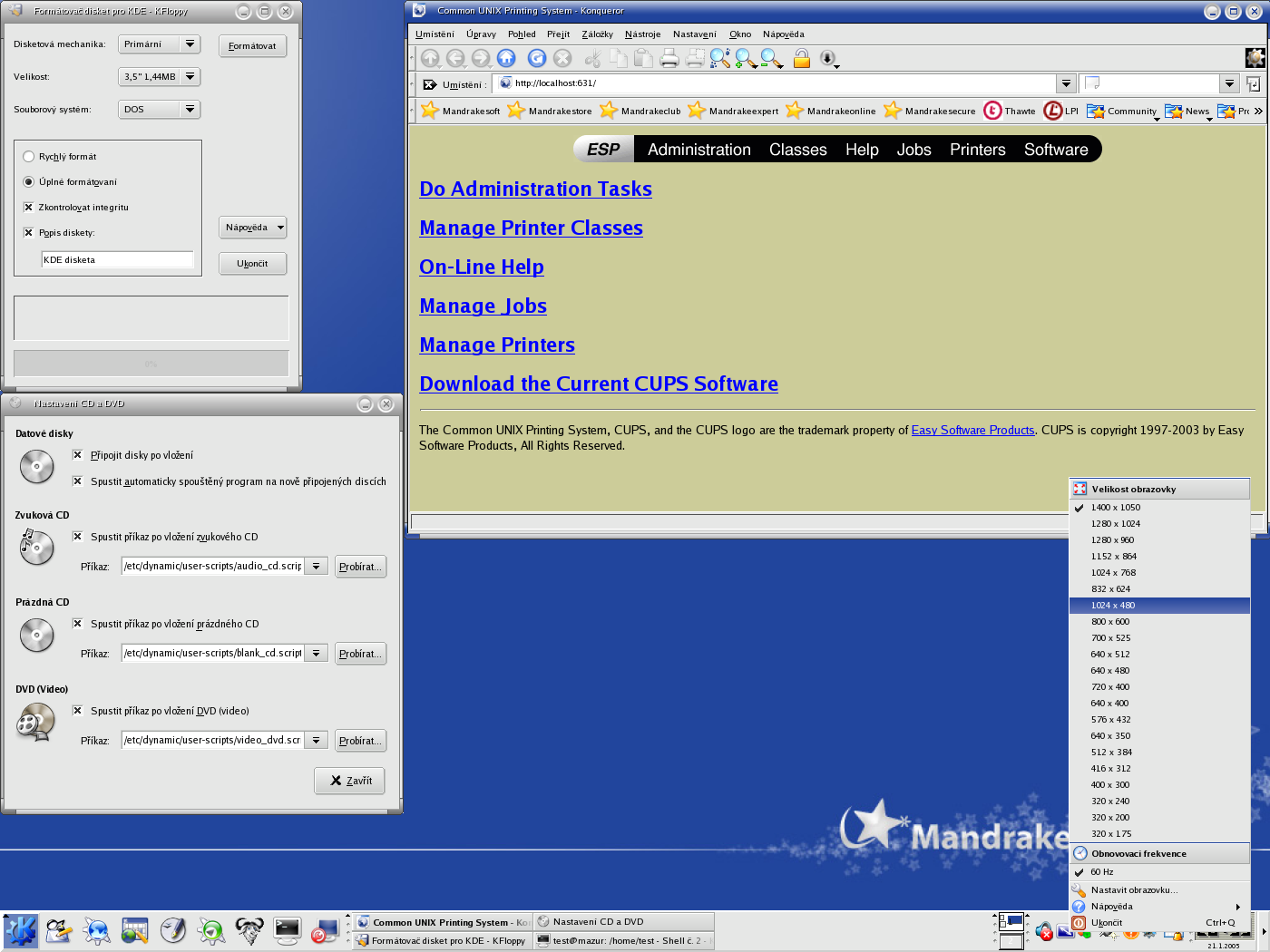Toggle the Zkontrolovat integritu checkbox
Viewport: 1270px width, 952px height.
coord(29,208)
